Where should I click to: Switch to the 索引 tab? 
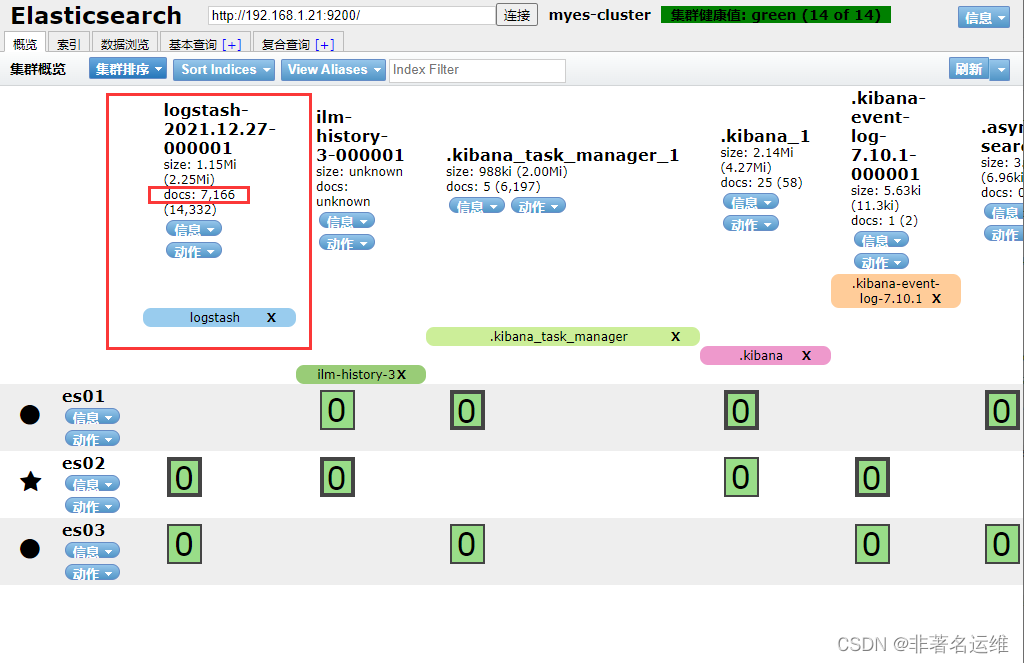pos(69,44)
